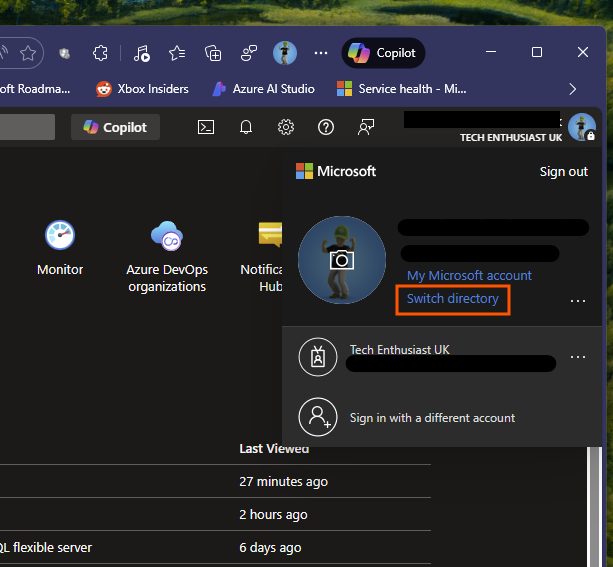Open the Notifications bell icon
Screen dimensions: 613x567
[246, 127]
